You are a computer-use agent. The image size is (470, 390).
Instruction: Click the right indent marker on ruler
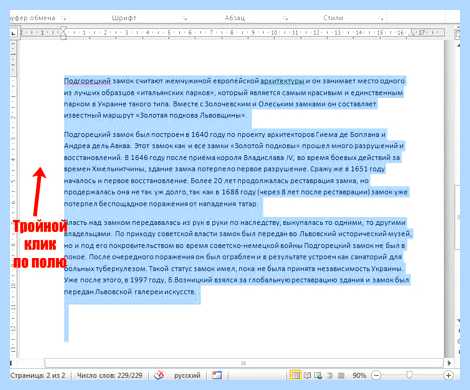pos(413,35)
